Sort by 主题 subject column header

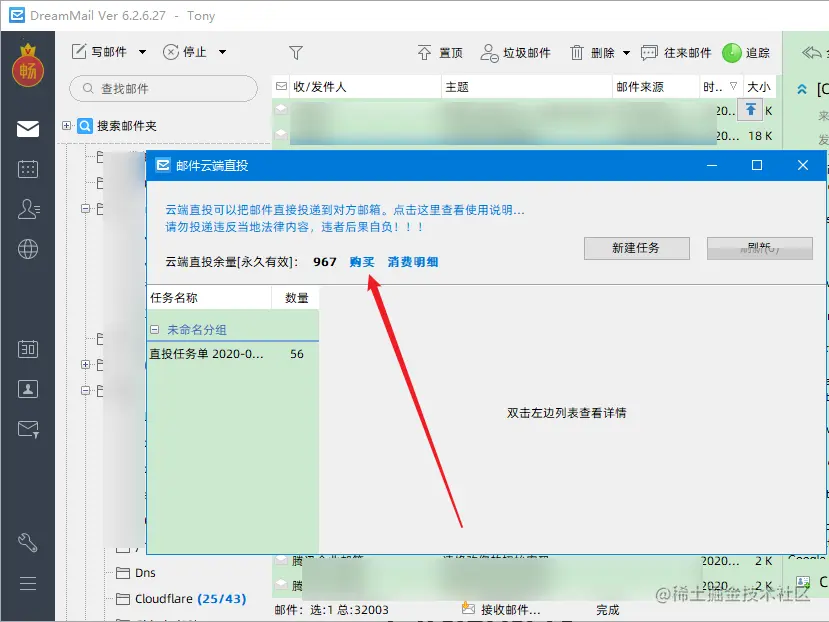(x=527, y=87)
